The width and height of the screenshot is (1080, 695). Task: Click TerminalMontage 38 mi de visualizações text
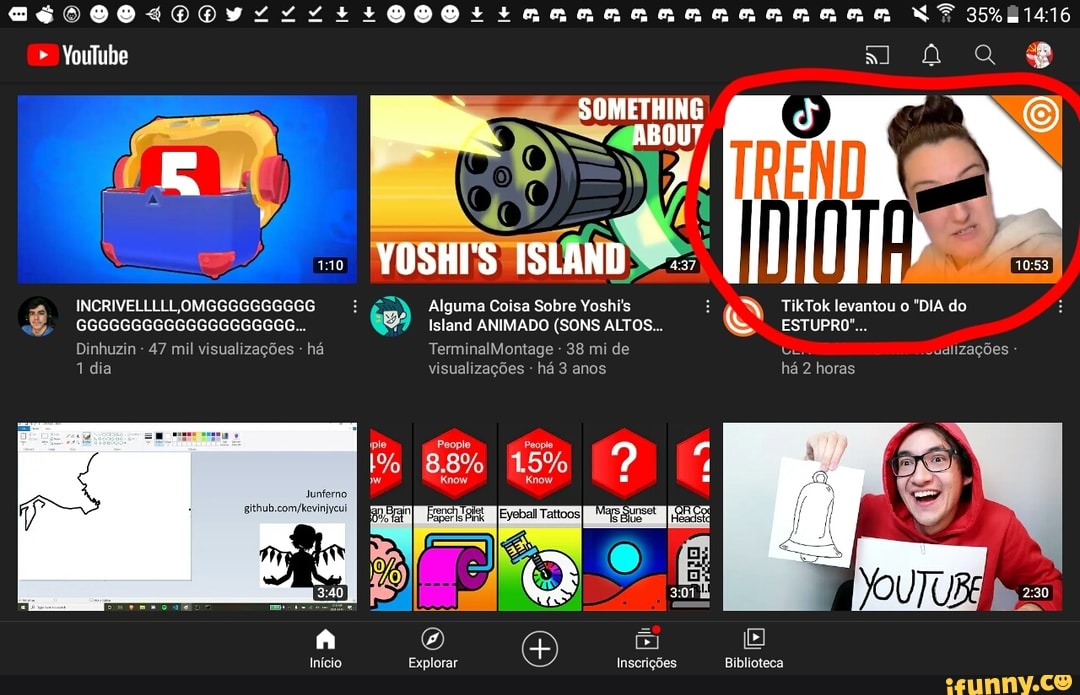click(529, 358)
